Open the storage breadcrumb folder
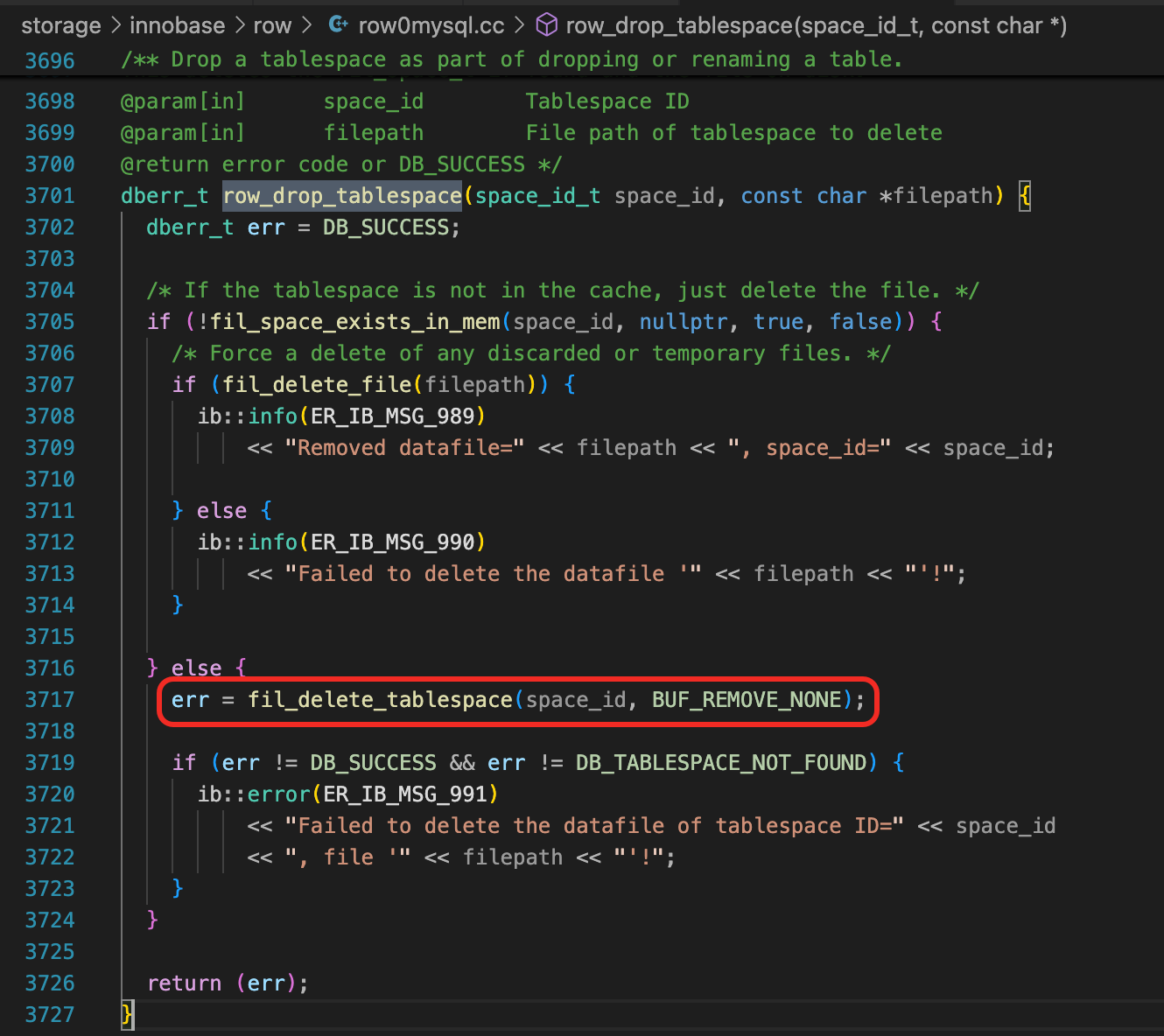Screen dimensions: 1164x1036 pos(60,25)
